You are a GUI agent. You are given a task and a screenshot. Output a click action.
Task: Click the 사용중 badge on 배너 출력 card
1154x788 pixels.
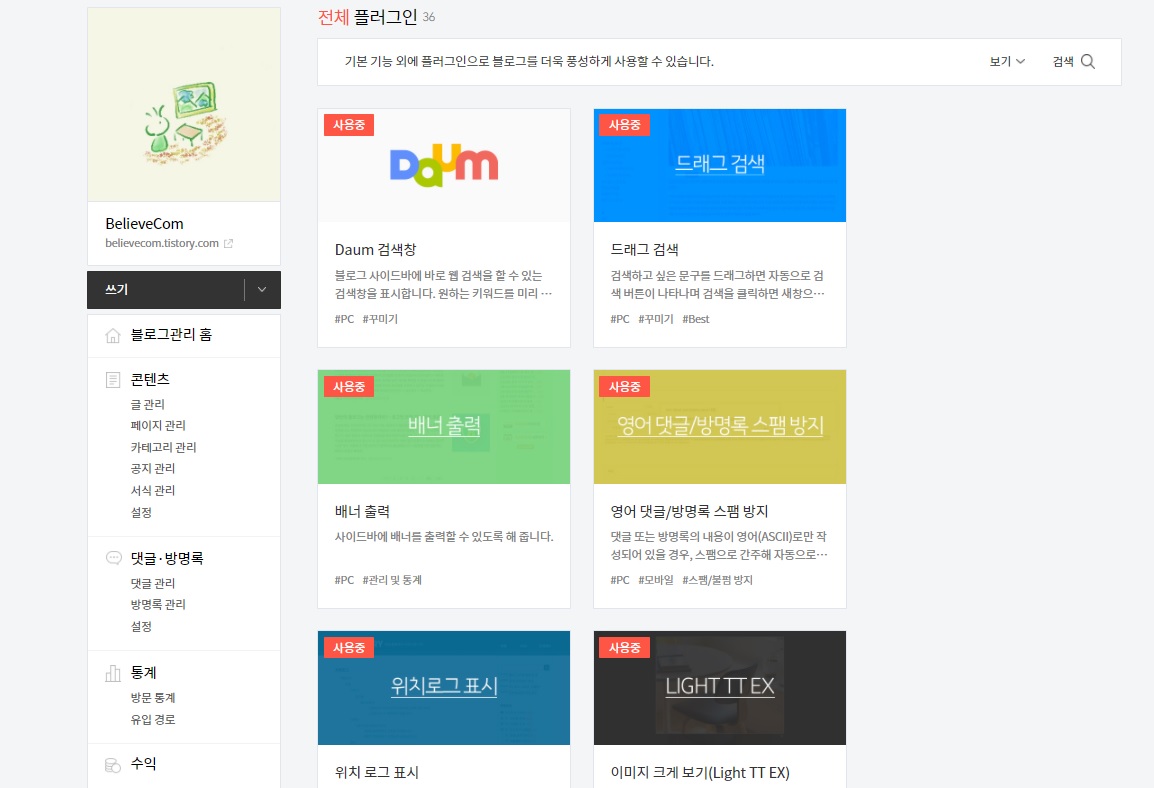(x=349, y=386)
